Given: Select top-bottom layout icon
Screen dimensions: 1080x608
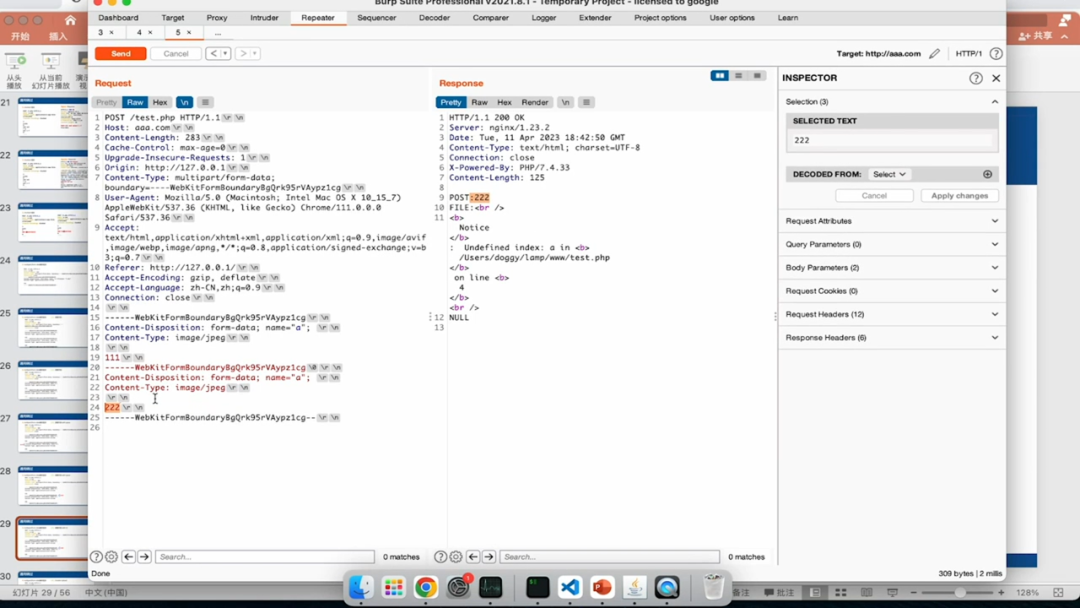Looking at the screenshot, I should 738,76.
